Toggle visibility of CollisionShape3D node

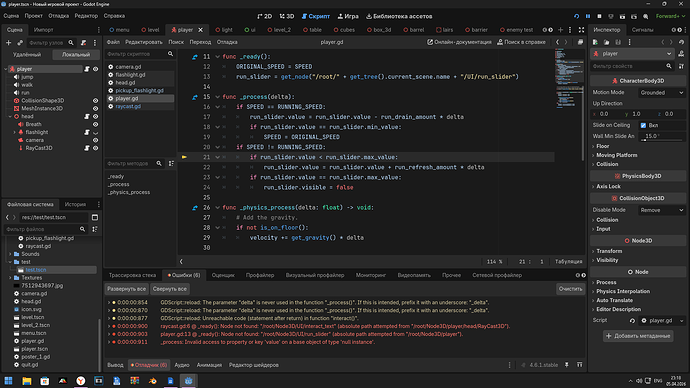coord(95,101)
